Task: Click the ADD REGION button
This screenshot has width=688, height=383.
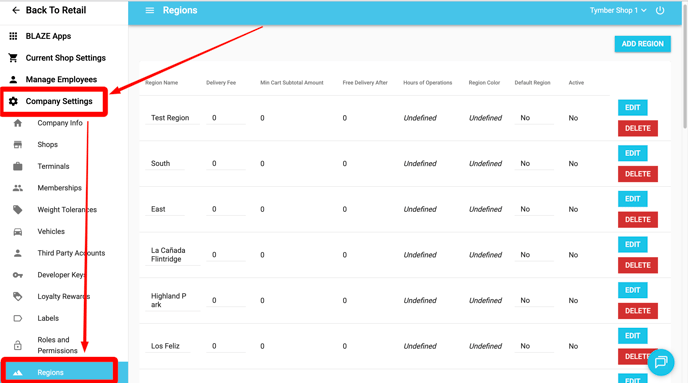Action: pyautogui.click(x=642, y=44)
